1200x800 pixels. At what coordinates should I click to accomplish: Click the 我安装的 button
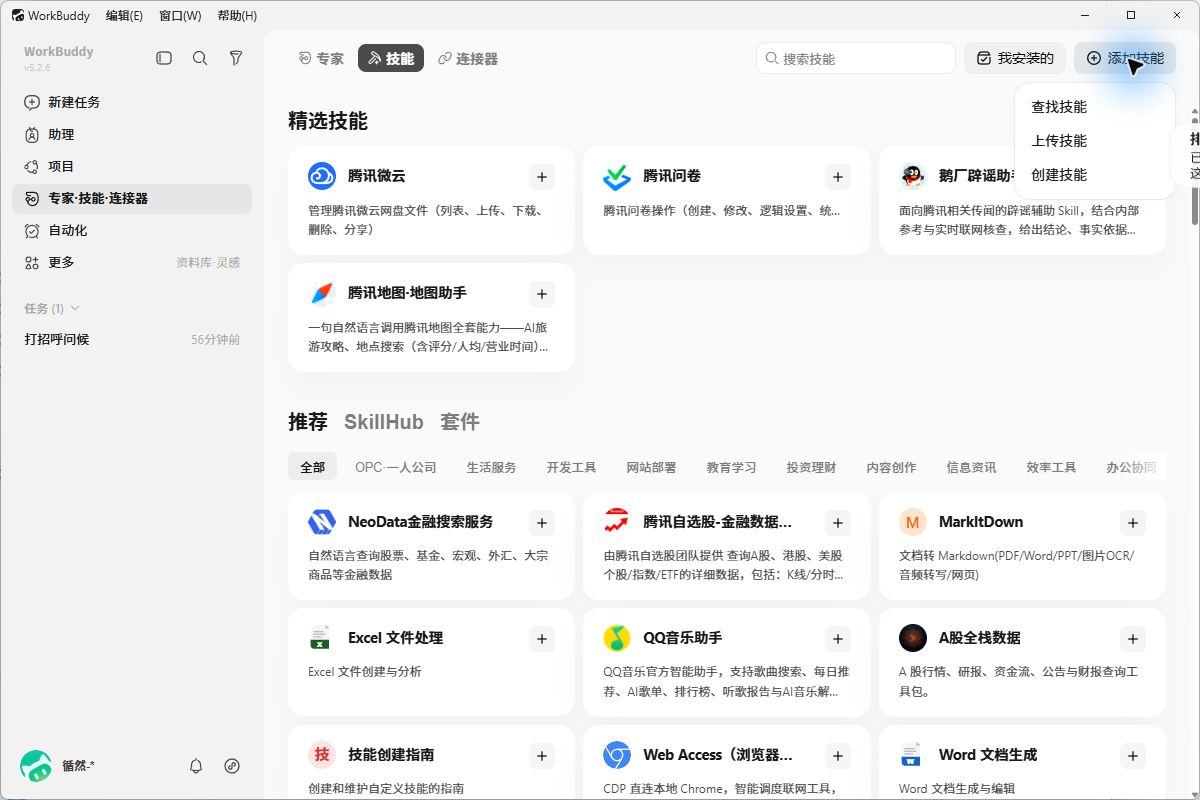click(1015, 59)
